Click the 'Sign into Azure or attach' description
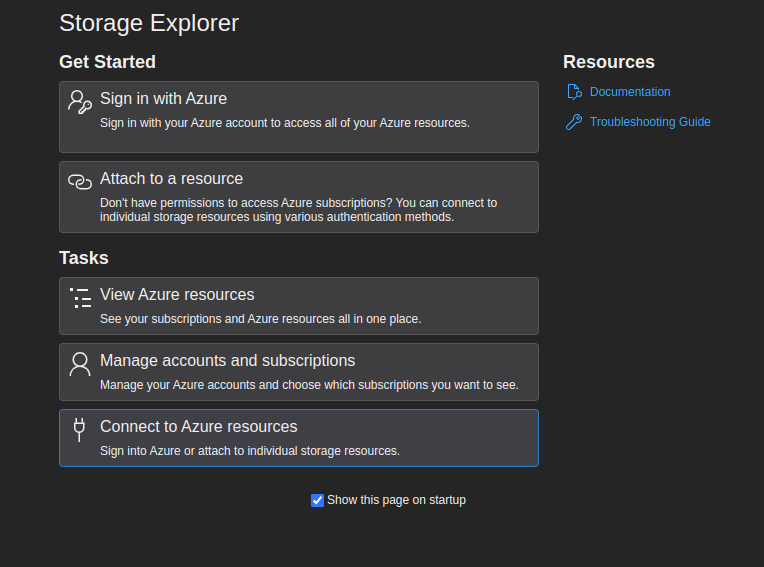This screenshot has width=764, height=567. click(249, 451)
